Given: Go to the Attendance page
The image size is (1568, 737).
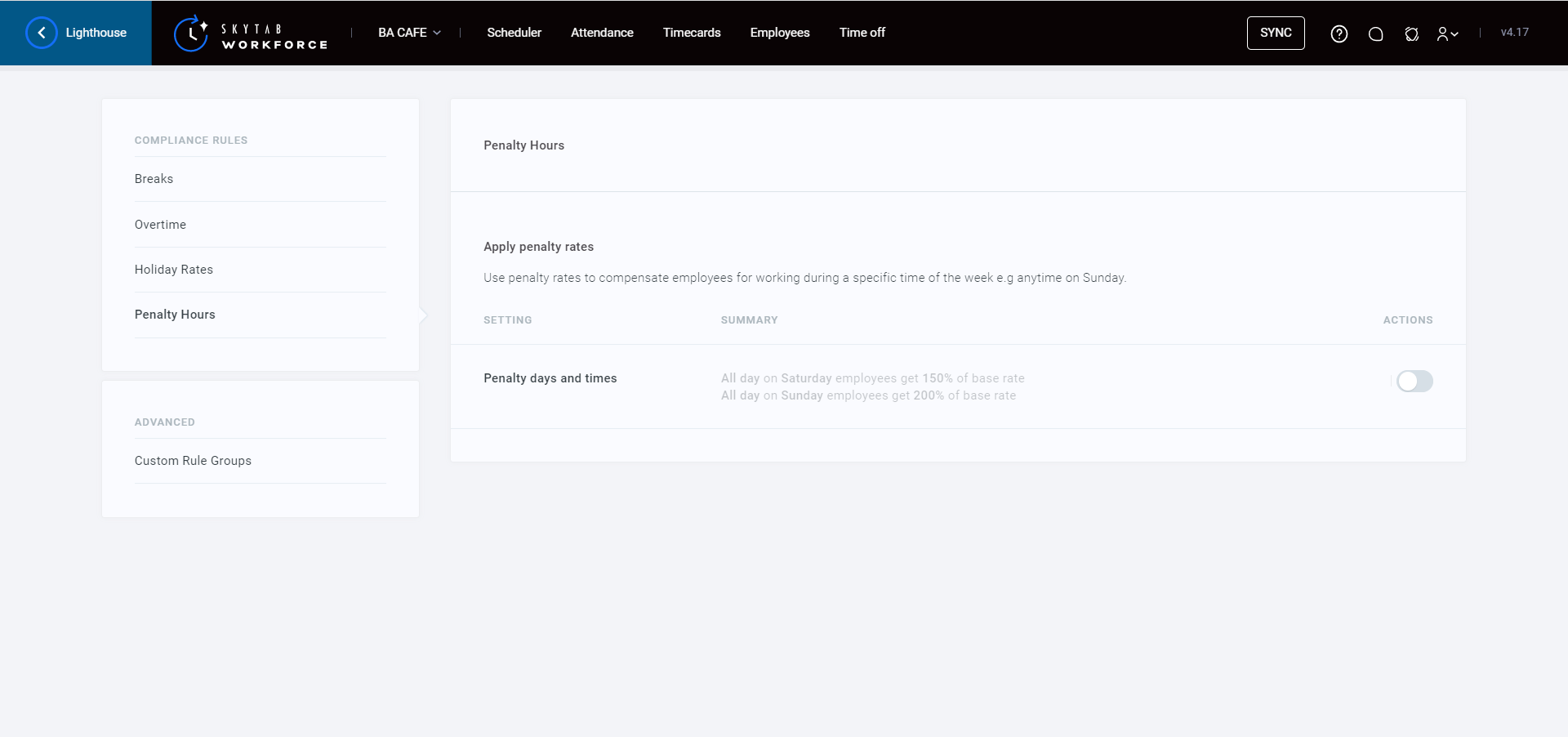Looking at the screenshot, I should [602, 33].
